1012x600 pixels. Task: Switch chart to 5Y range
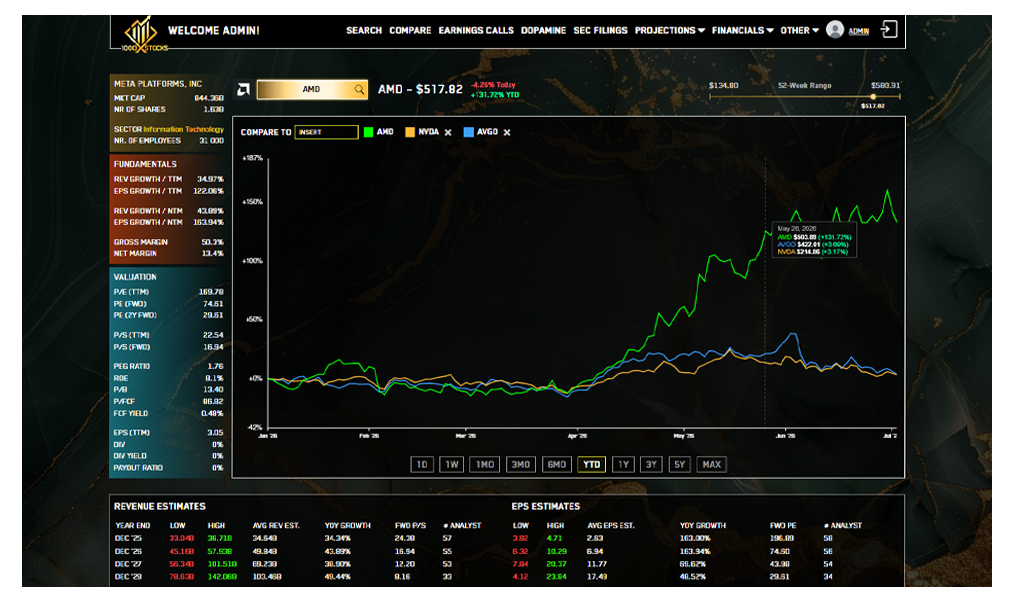[x=680, y=465]
